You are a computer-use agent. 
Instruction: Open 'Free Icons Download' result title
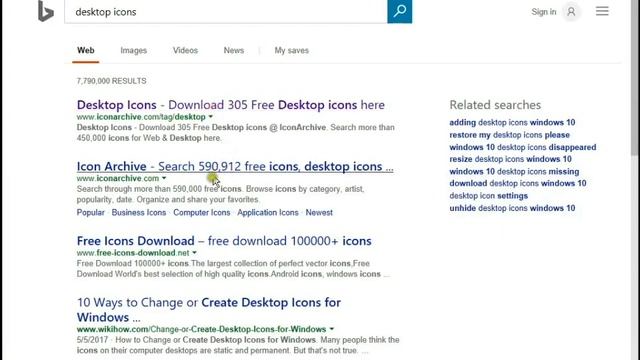click(x=224, y=241)
